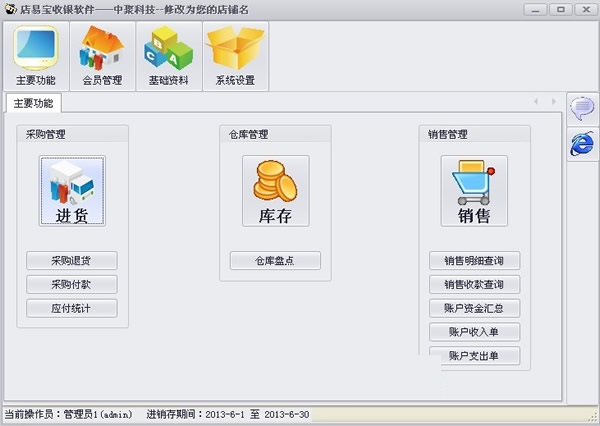The image size is (600, 426).
Task: Click the 仓库盘点 button
Action: (275, 261)
